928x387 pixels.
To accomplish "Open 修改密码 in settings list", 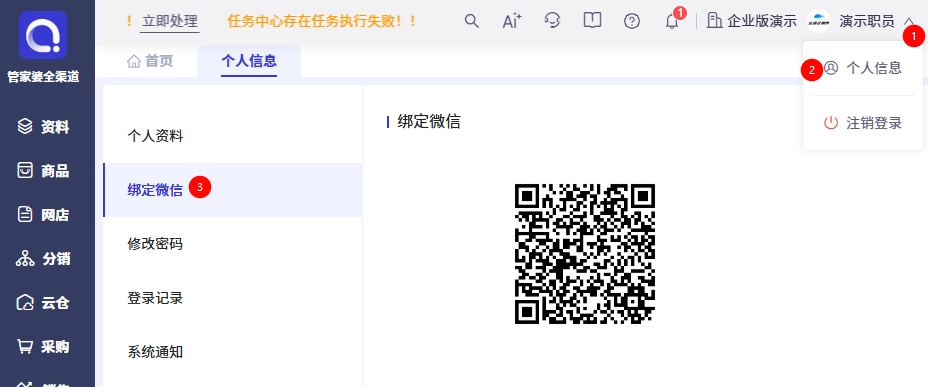I will point(233,244).
